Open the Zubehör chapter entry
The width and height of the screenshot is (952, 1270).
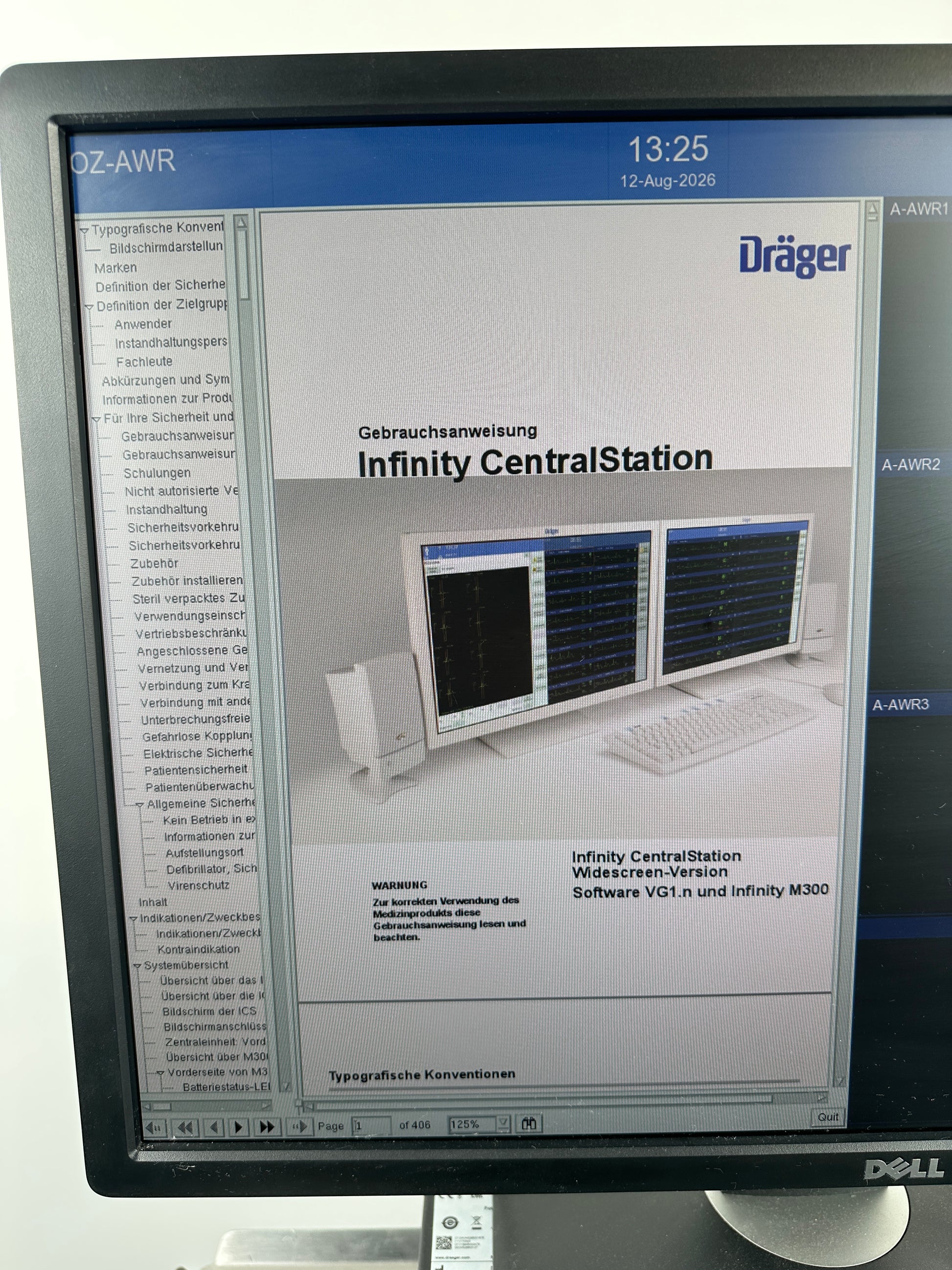[x=154, y=564]
